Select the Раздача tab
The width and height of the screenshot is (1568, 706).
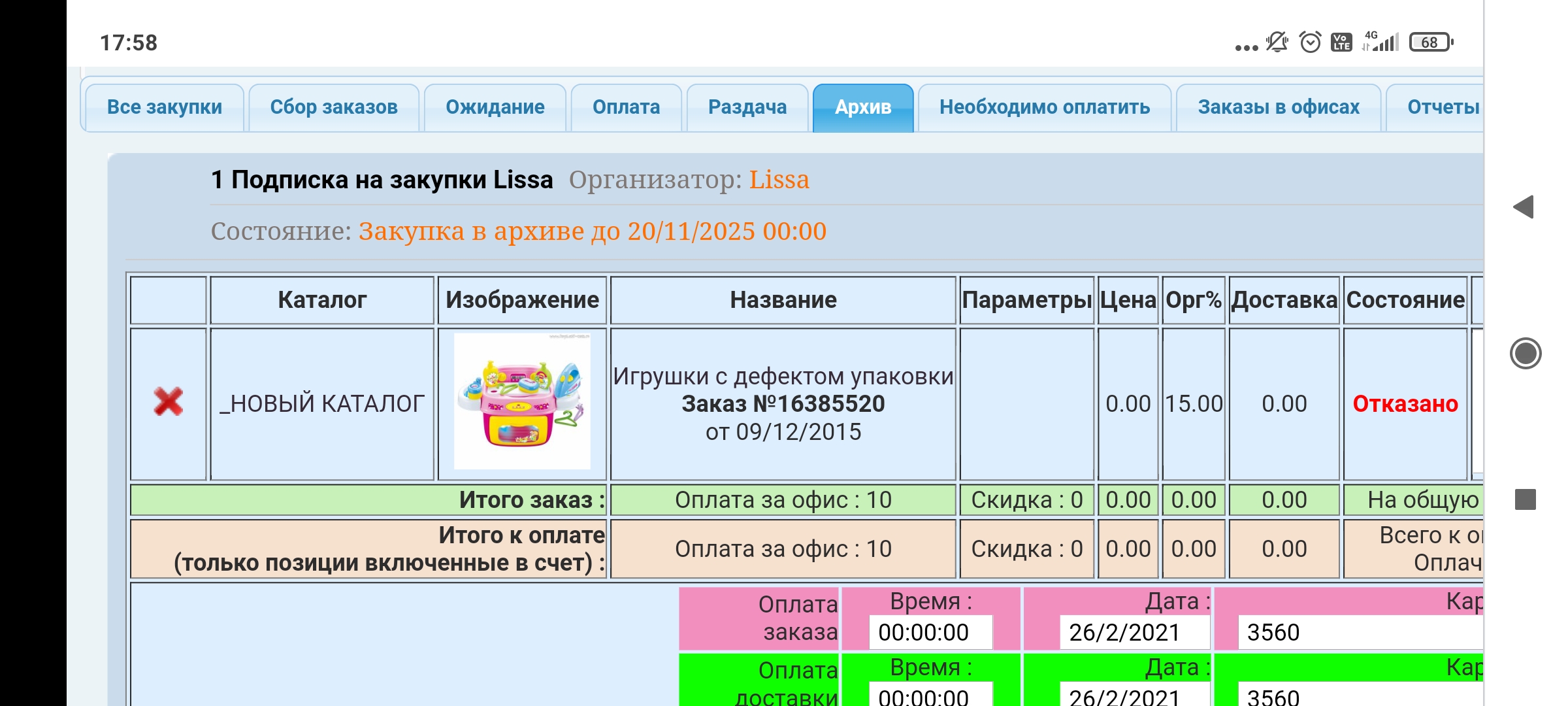point(747,107)
